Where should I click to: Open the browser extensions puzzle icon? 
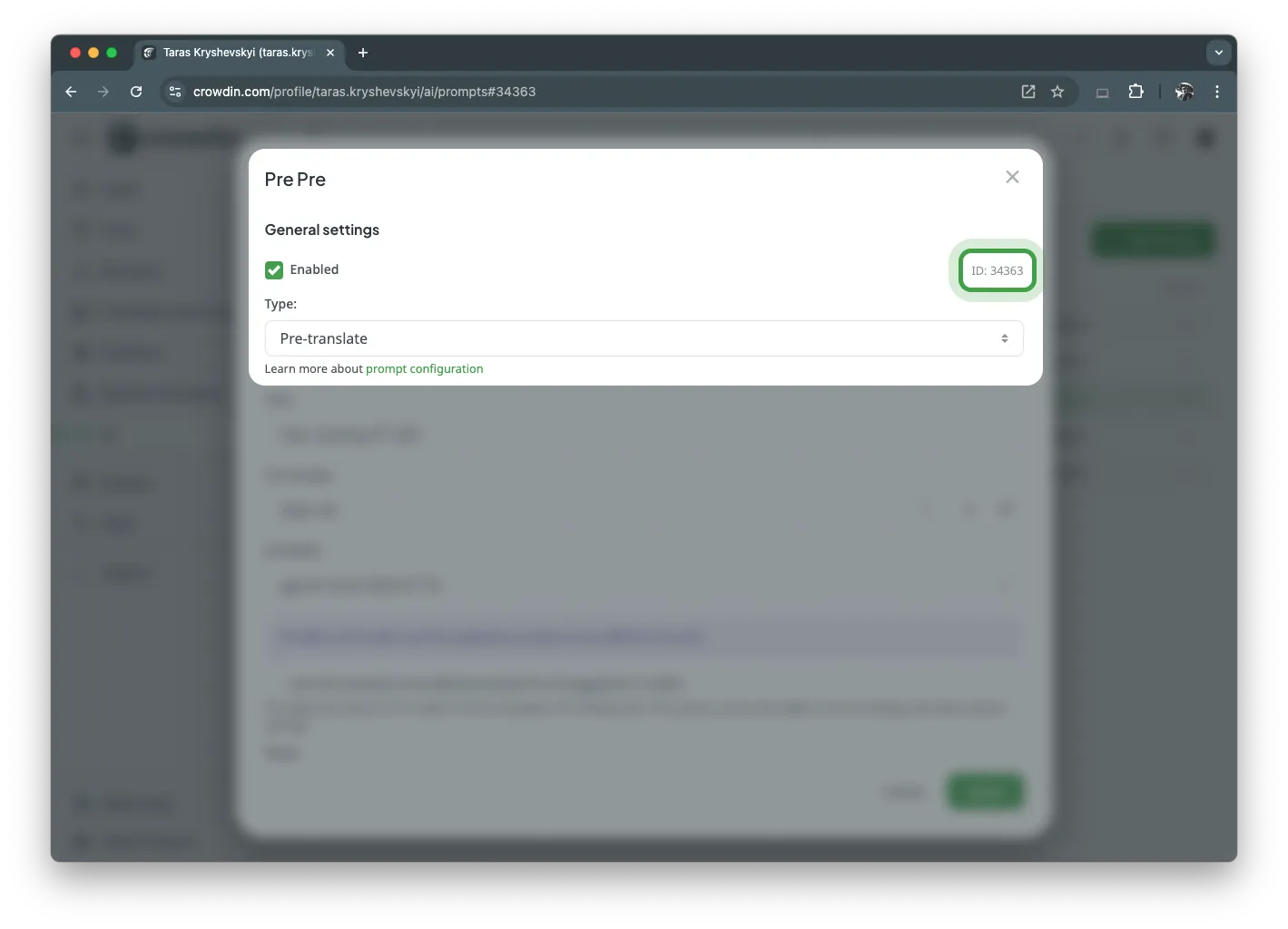pyautogui.click(x=1136, y=92)
